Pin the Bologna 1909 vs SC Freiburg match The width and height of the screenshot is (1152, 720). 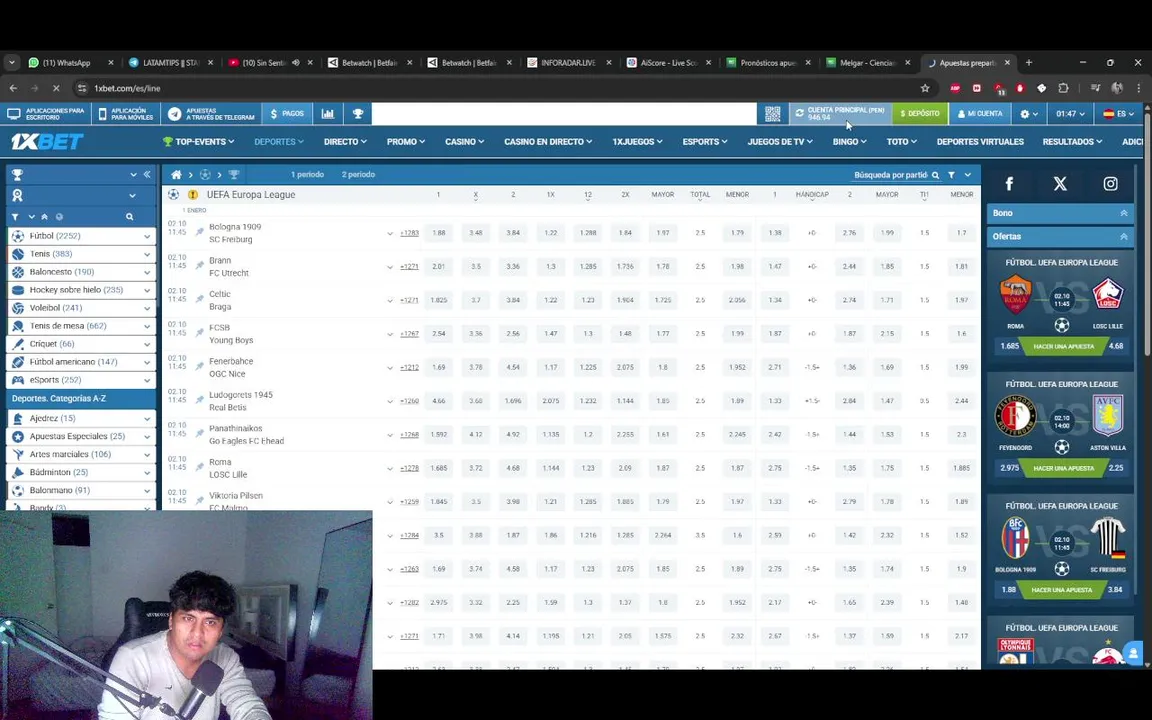[199, 231]
